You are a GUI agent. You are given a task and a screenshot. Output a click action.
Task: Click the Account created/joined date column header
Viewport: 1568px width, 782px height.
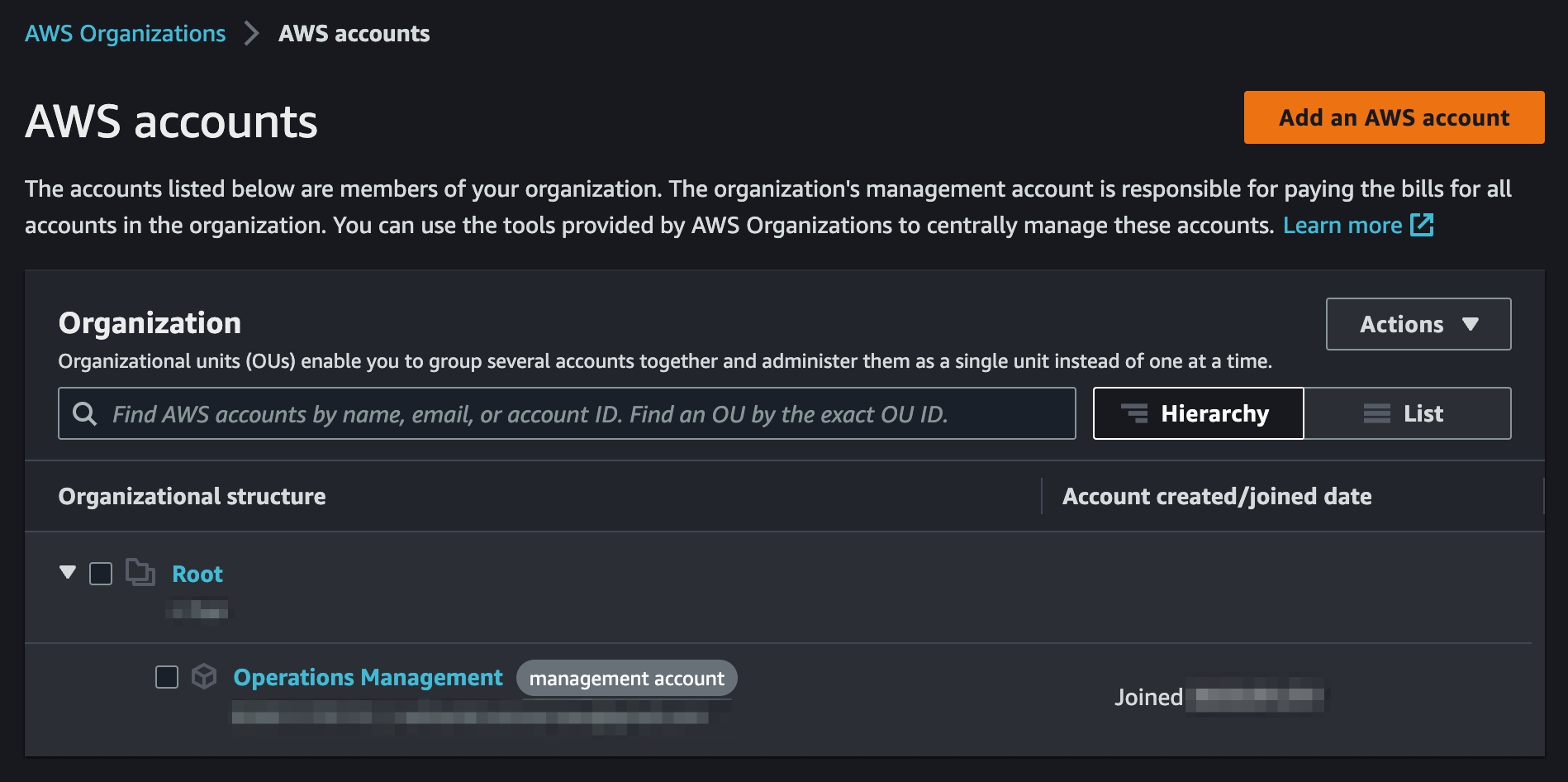pyautogui.click(x=1217, y=496)
